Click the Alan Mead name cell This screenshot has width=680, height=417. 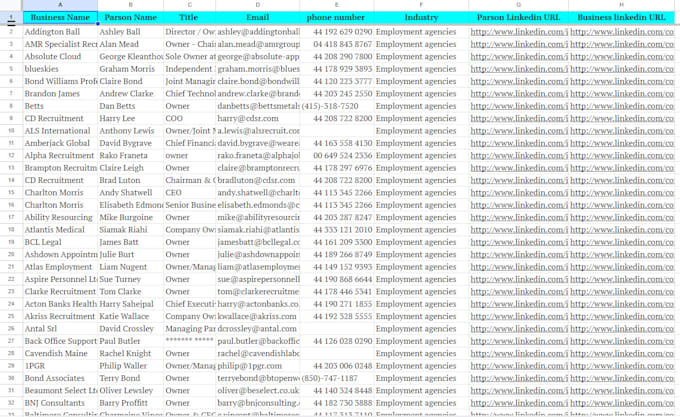(131, 44)
